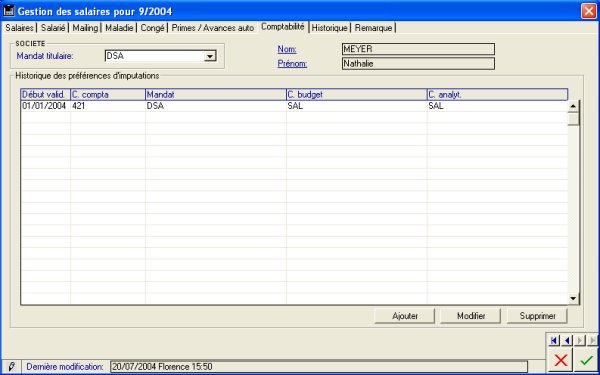Select the SAL cell under C. budget
The image size is (600, 375).
coord(357,106)
